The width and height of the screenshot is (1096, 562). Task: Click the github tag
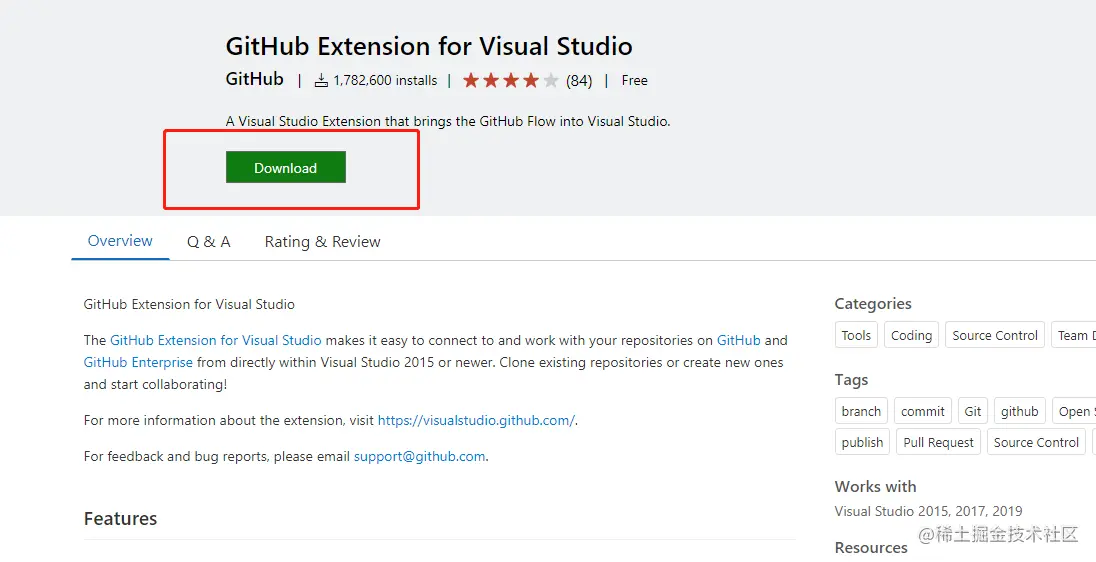click(1019, 411)
